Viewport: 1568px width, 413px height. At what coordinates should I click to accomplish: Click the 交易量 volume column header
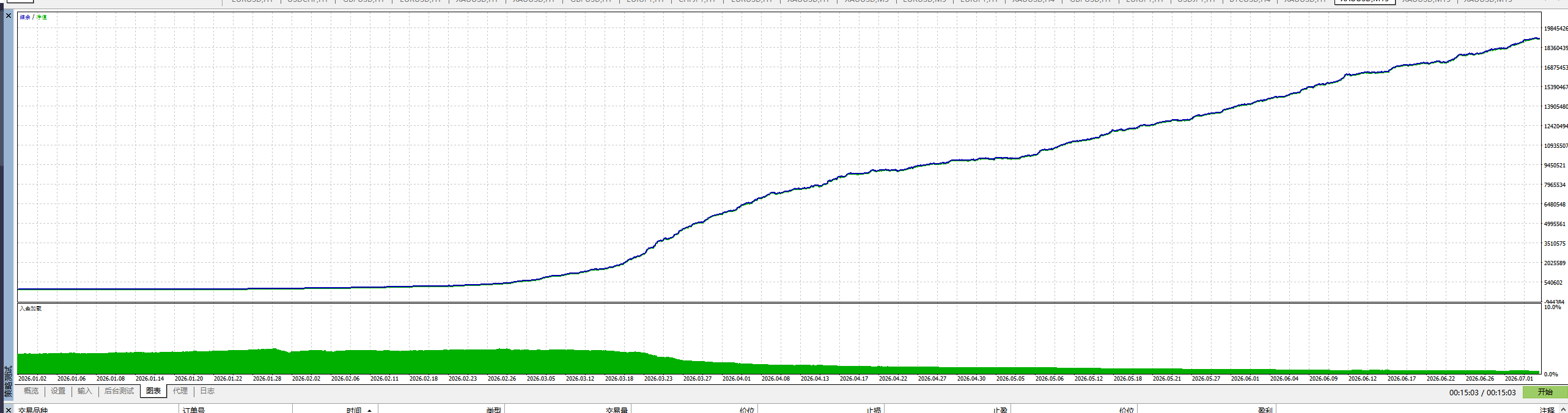coord(617,410)
